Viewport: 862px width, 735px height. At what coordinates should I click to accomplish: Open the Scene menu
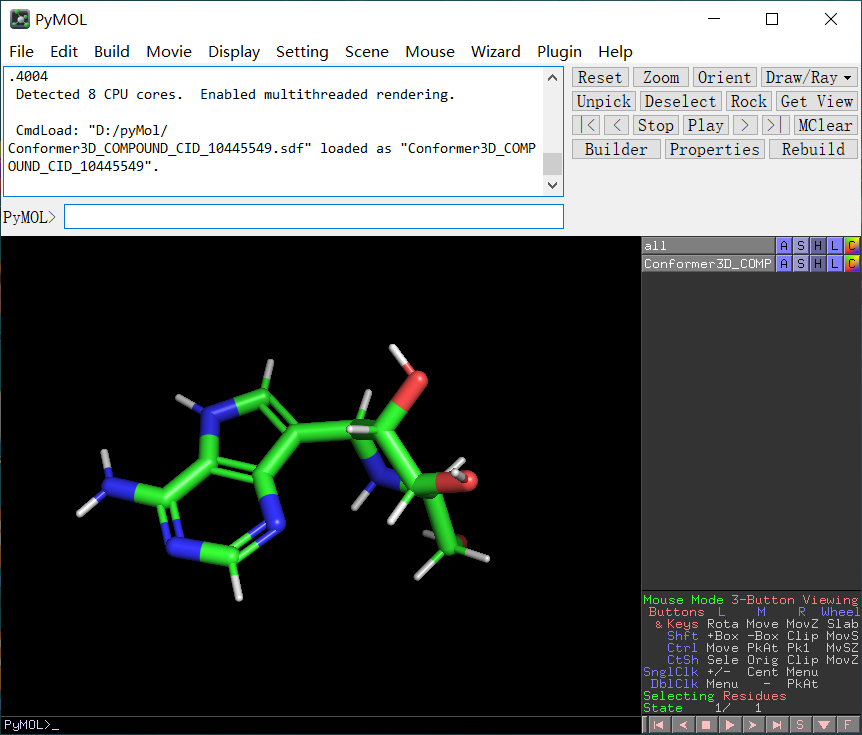tap(367, 52)
